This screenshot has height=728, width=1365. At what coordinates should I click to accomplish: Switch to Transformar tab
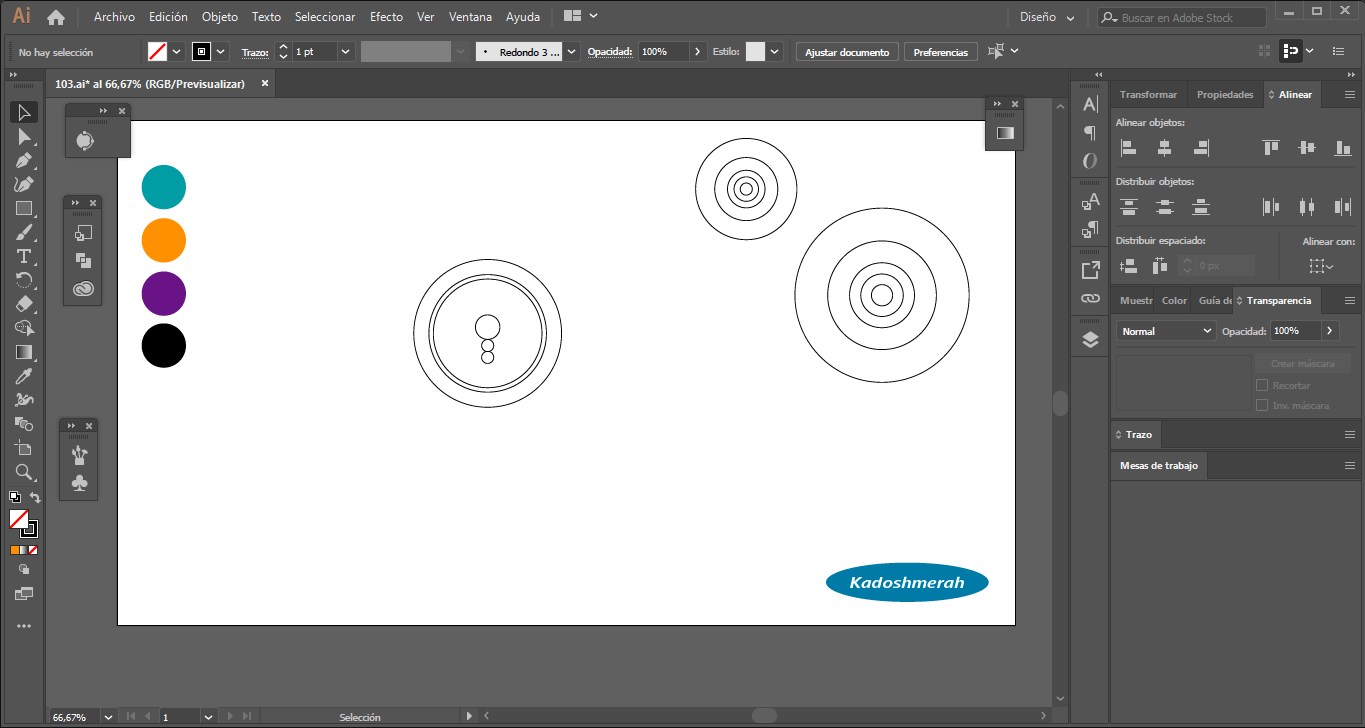tap(1148, 95)
